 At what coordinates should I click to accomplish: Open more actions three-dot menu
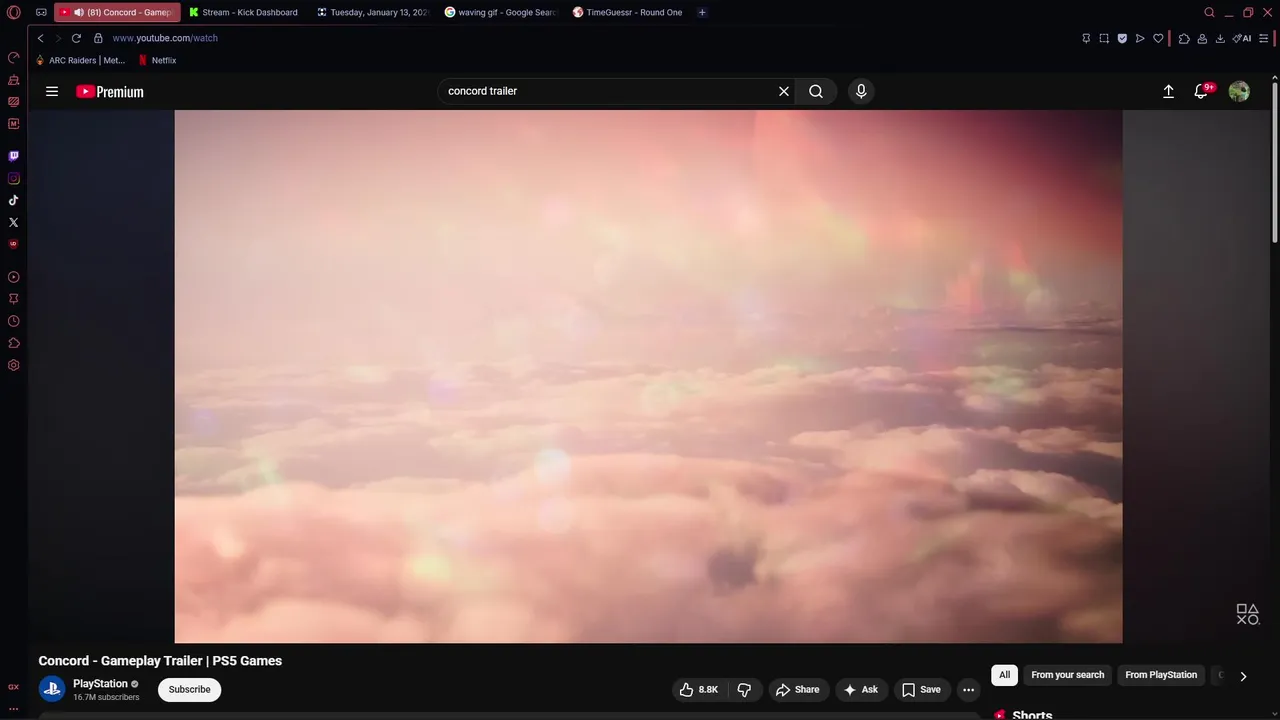(x=968, y=690)
